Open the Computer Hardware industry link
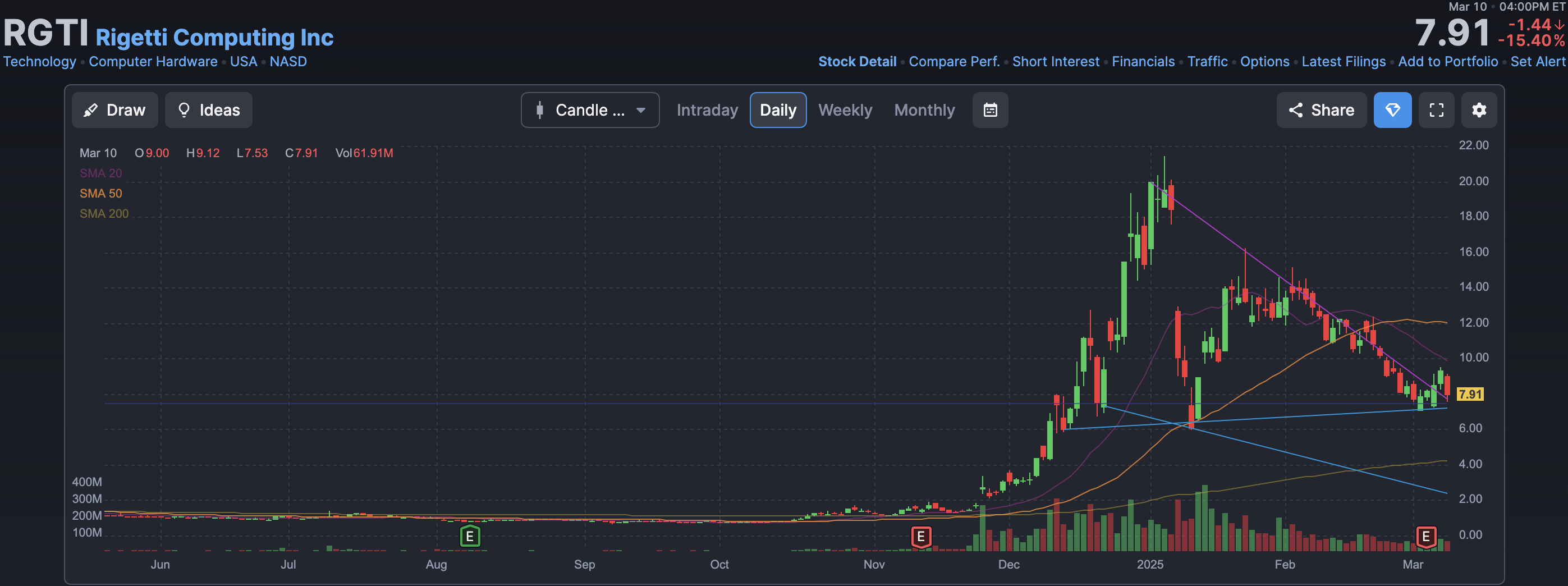This screenshot has width=1568, height=586. pyautogui.click(x=153, y=61)
